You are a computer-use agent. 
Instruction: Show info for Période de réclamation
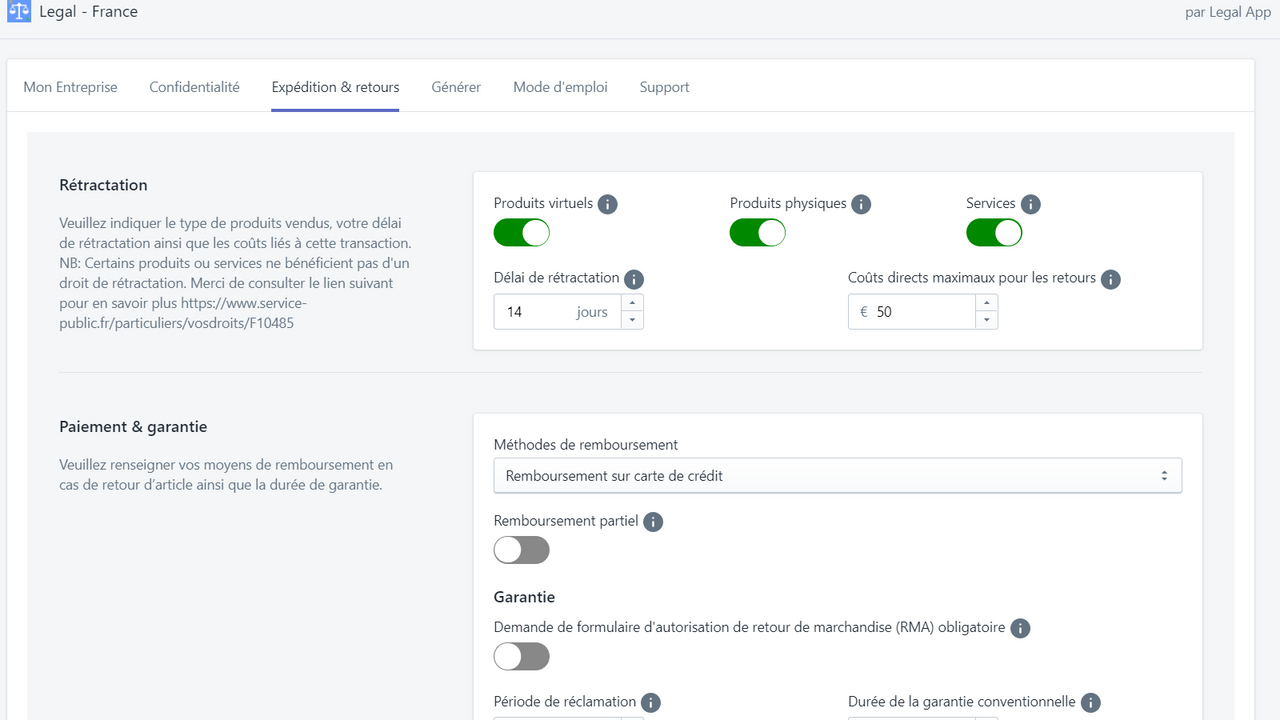651,703
